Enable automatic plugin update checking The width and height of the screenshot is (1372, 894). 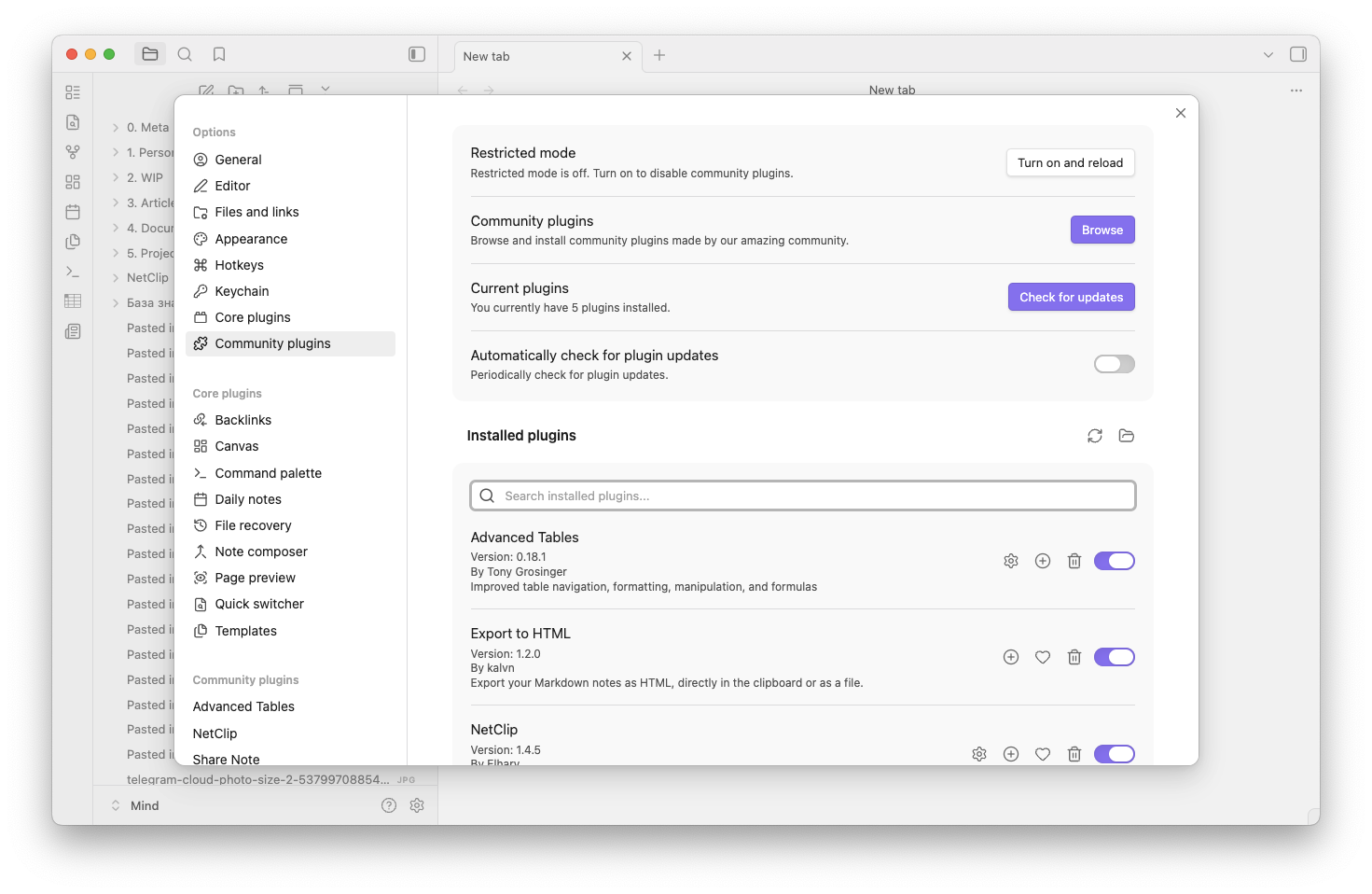1115,364
